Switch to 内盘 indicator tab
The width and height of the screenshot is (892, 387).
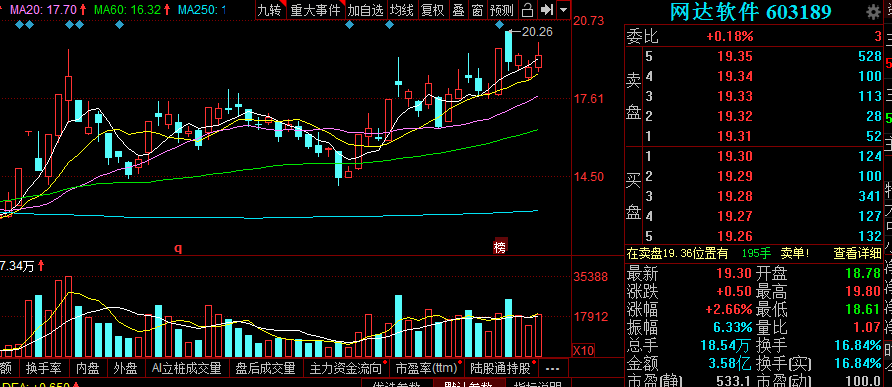(x=88, y=368)
